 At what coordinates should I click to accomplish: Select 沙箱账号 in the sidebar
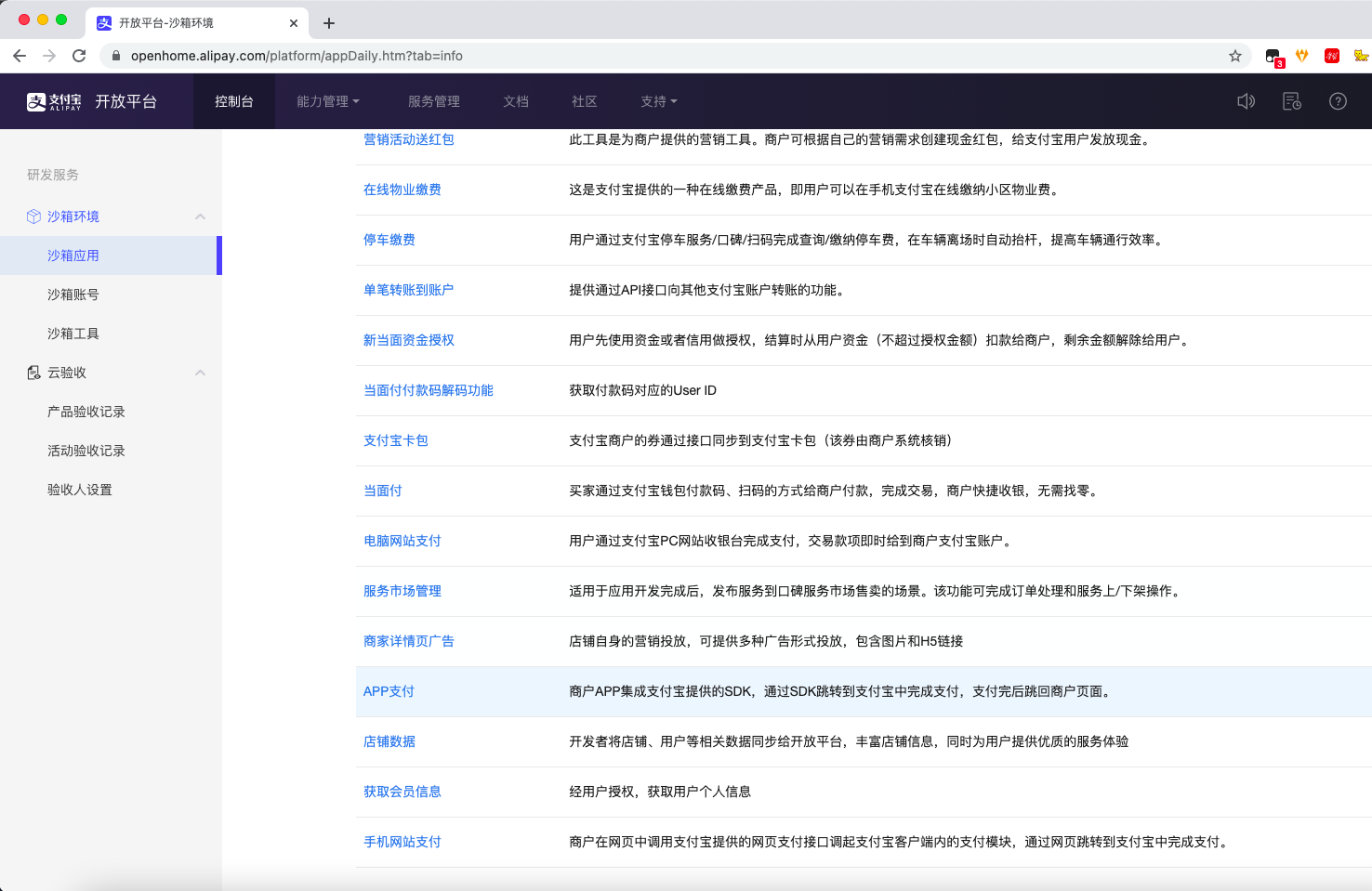[73, 295]
